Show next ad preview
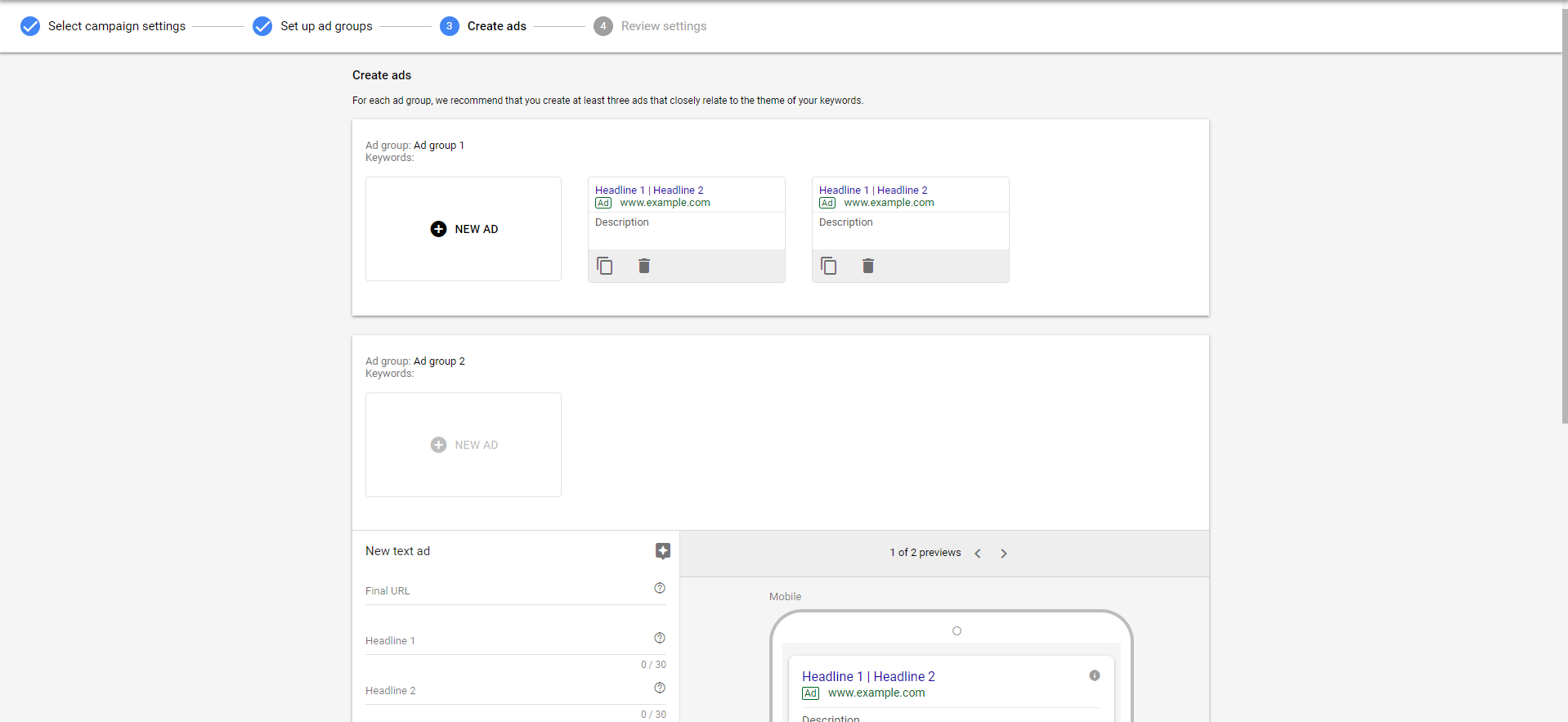Viewport: 1568px width, 722px height. (x=1004, y=554)
